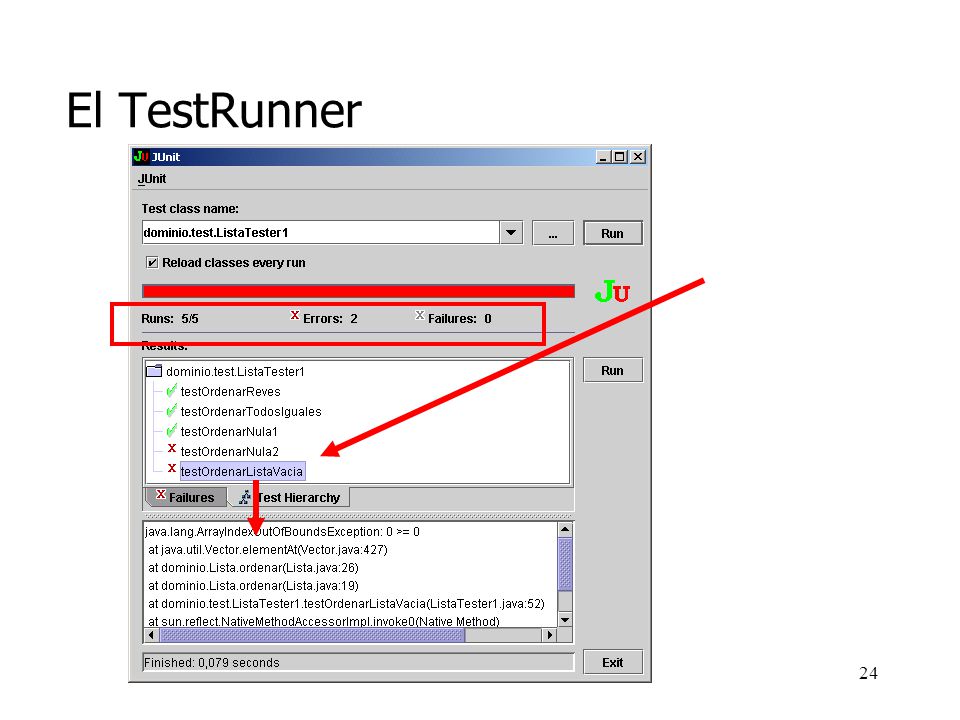Open the Test class name dropdown arrow
Screen dimensions: 960x720
[511, 233]
